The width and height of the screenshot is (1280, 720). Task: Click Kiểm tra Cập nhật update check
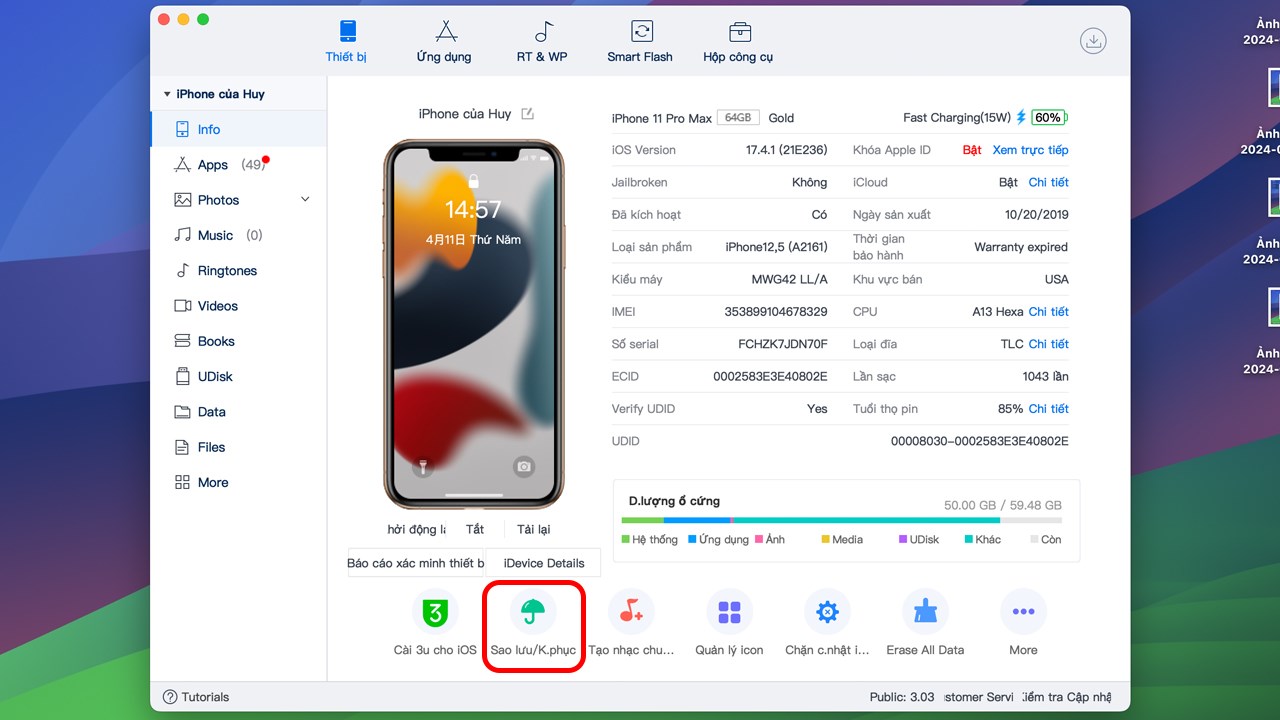point(1066,697)
